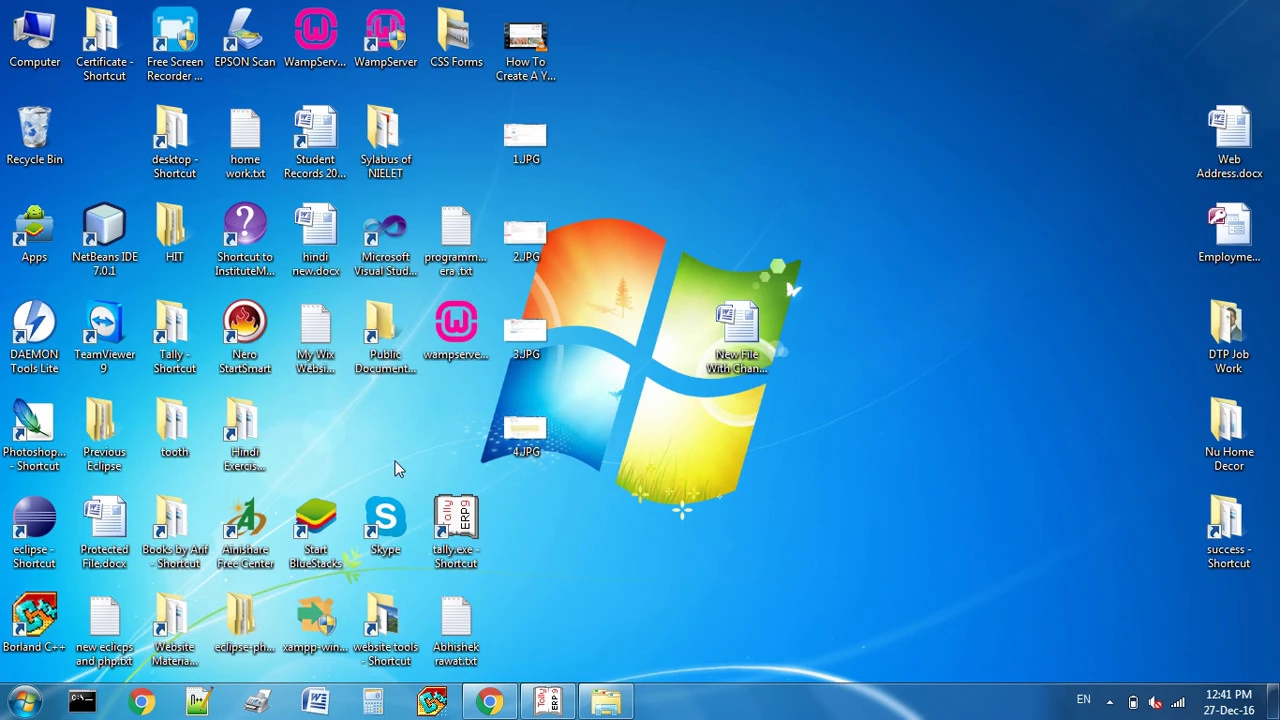
Task: Select the 3.JPG image thumbnail
Action: click(x=526, y=338)
